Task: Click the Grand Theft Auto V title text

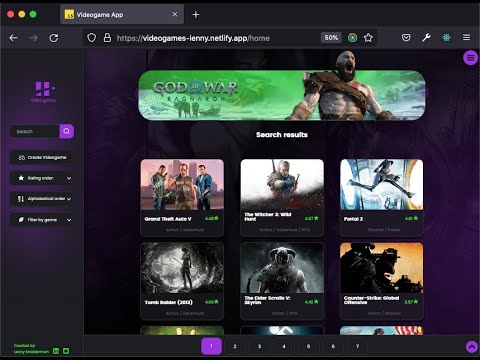Action: 168,219
